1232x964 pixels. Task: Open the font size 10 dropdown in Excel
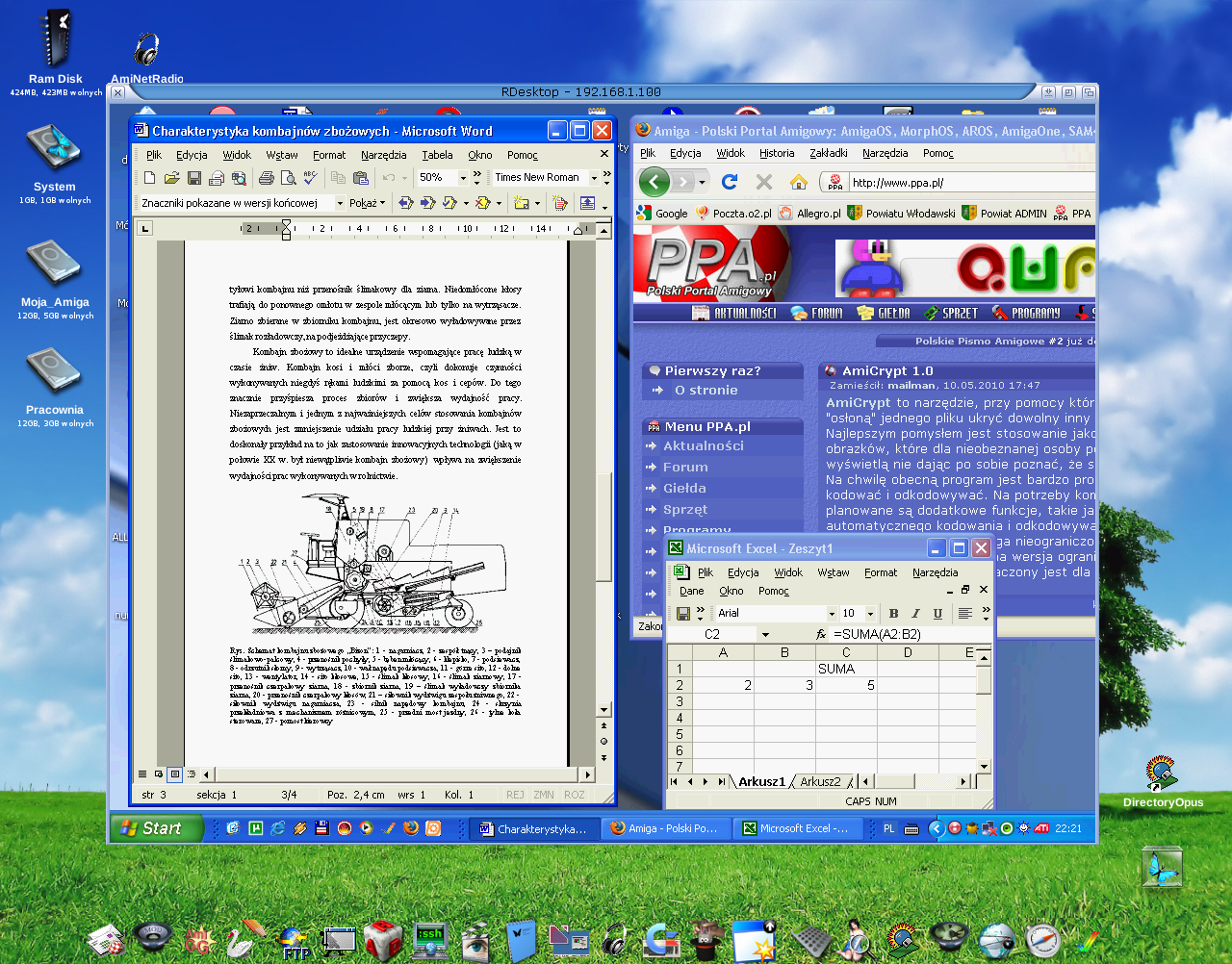pos(870,613)
